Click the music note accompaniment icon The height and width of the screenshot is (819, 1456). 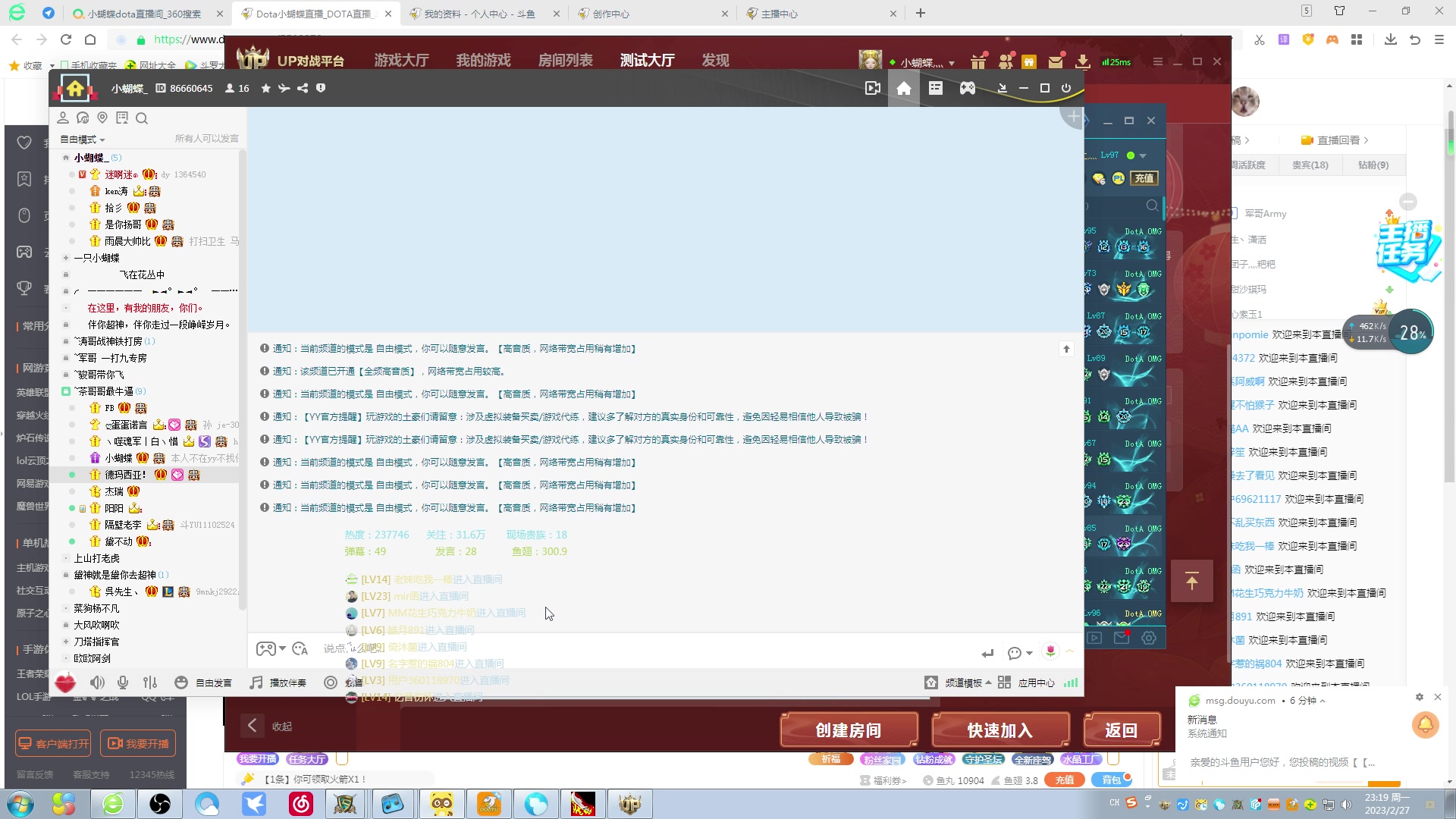256,682
